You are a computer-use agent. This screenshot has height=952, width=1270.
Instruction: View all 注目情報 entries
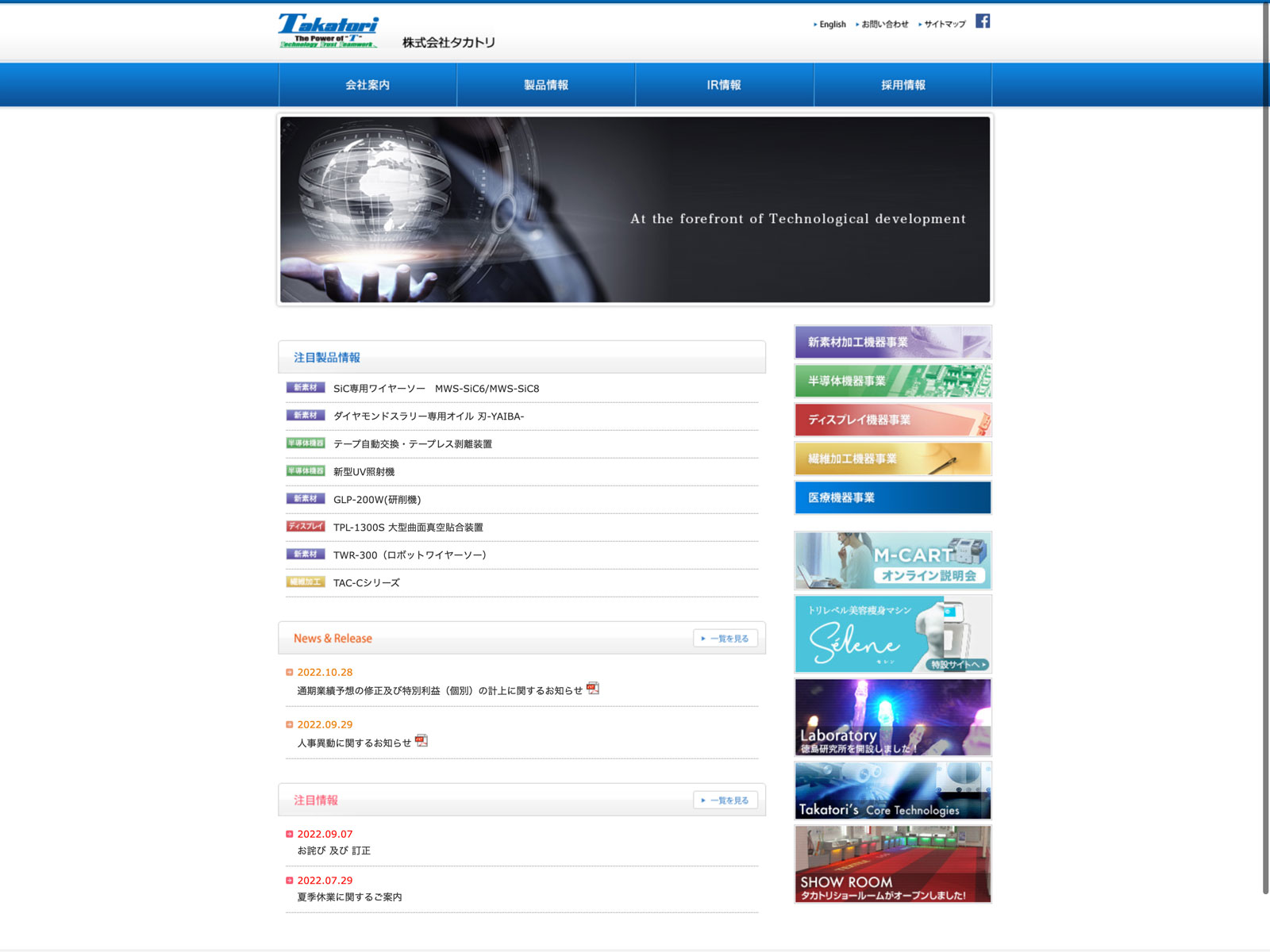tap(725, 800)
